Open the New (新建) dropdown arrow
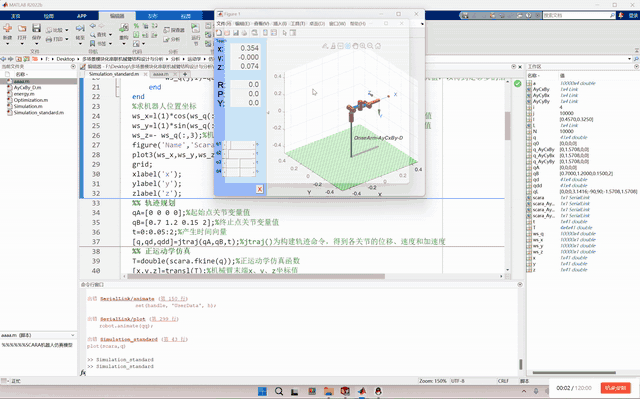 7,44
